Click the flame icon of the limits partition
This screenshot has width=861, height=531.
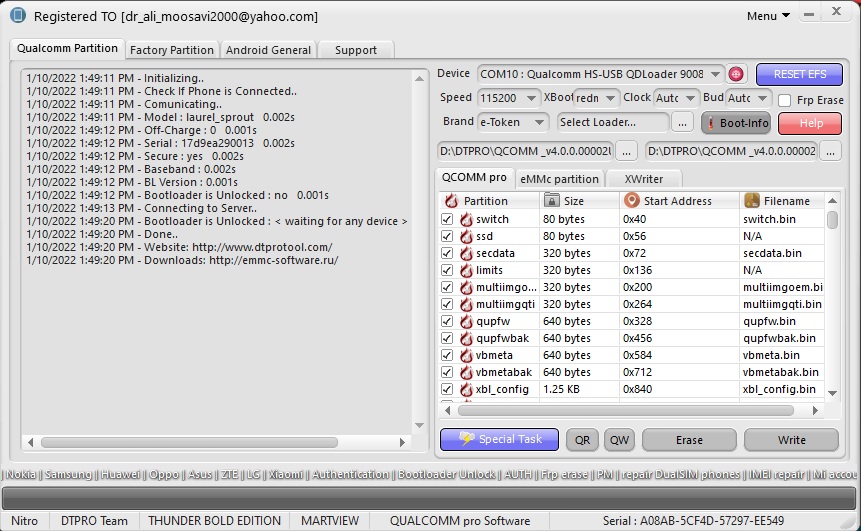pos(466,270)
